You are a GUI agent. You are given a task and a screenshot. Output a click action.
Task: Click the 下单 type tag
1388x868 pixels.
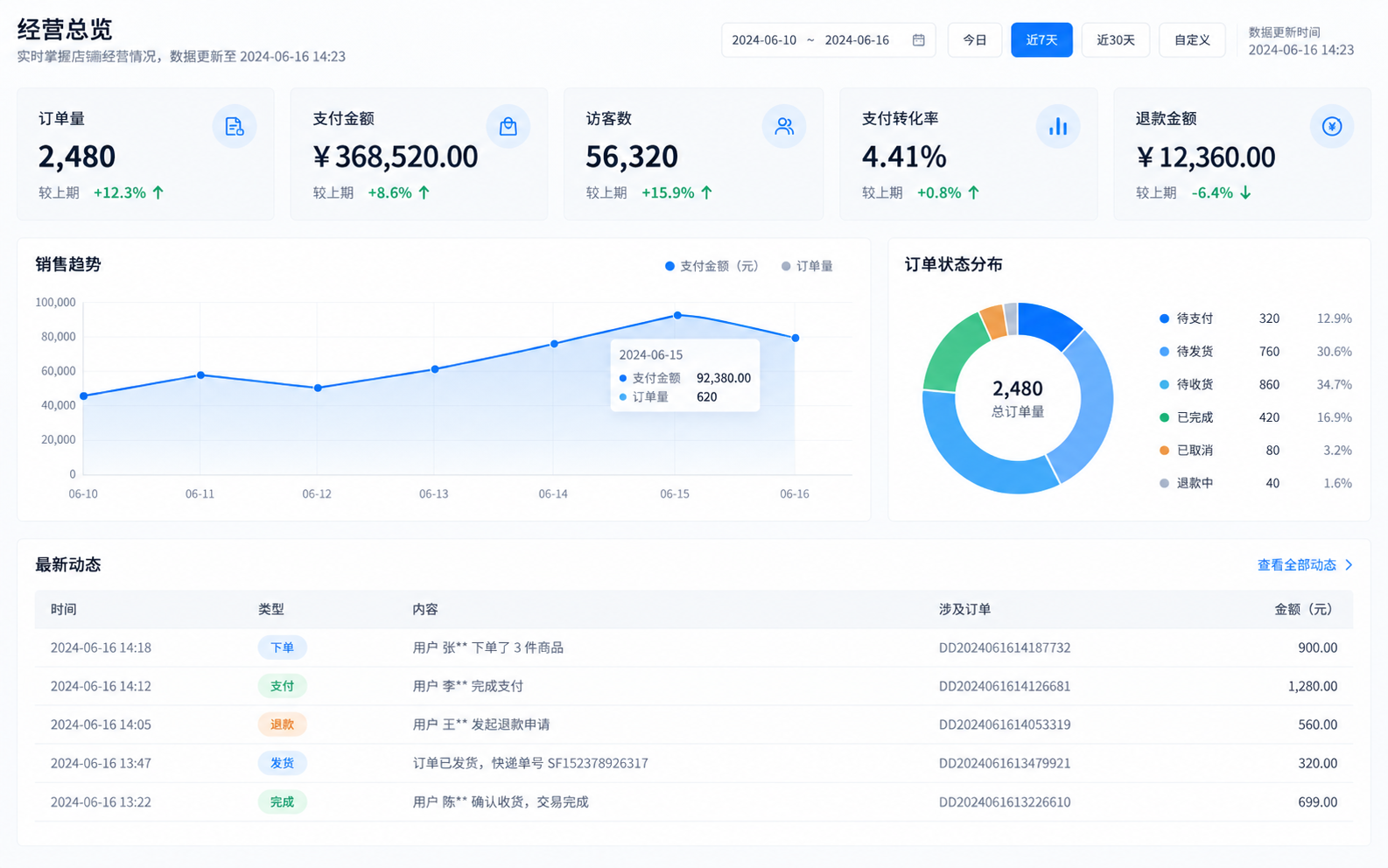282,648
